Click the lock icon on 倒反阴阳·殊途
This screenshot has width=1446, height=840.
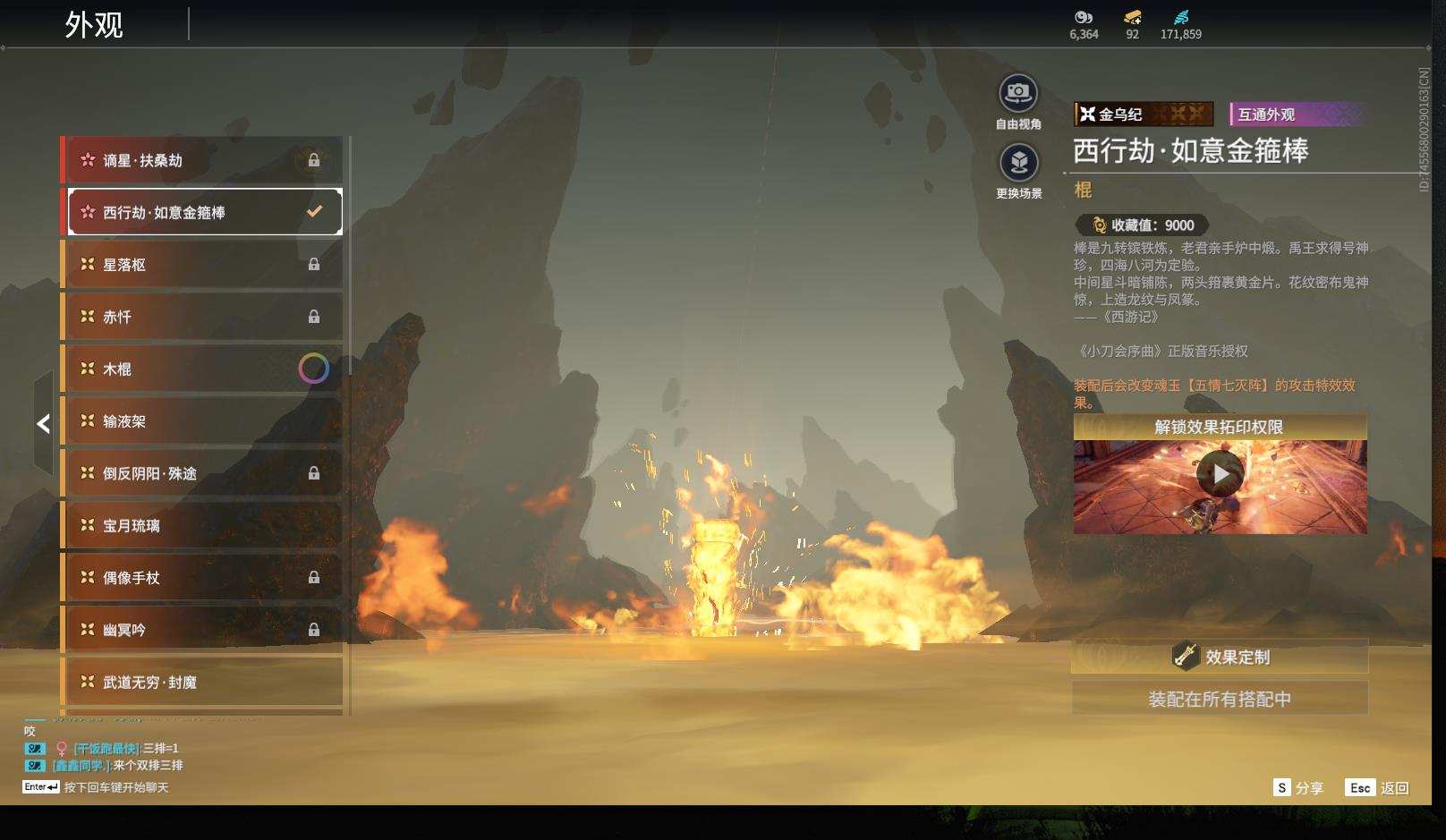point(314,473)
